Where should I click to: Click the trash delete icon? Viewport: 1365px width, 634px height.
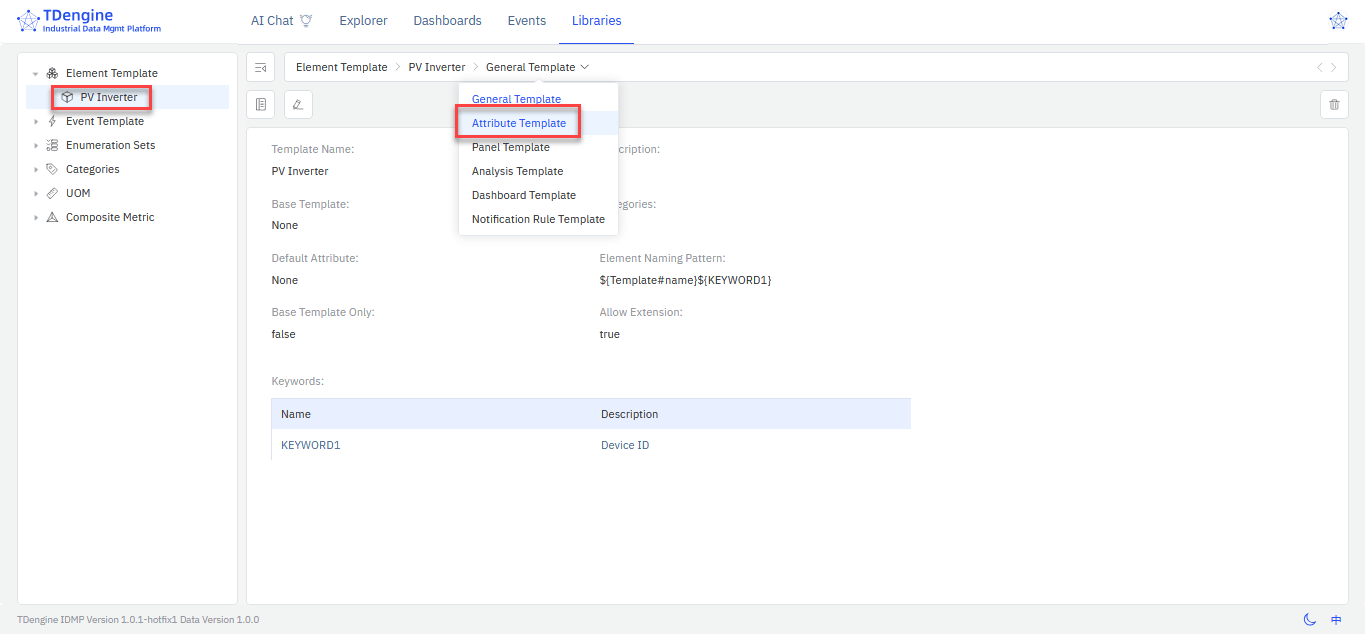[1334, 104]
